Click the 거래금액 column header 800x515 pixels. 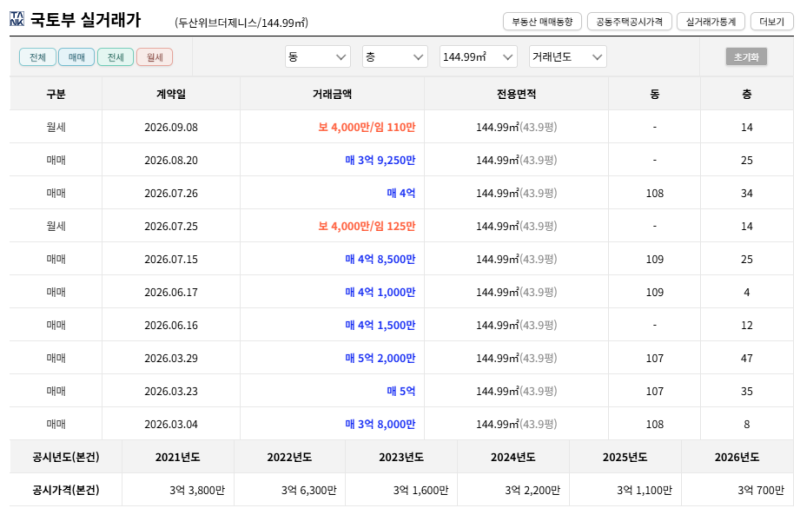[x=332, y=94]
